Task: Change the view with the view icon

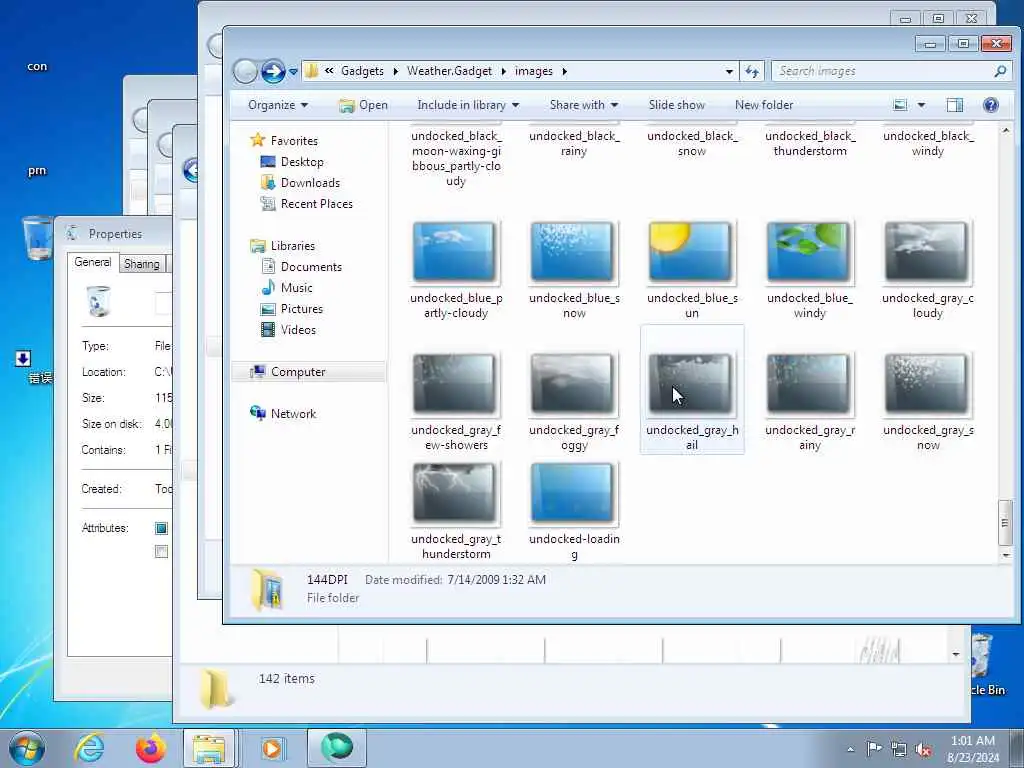Action: [900, 105]
